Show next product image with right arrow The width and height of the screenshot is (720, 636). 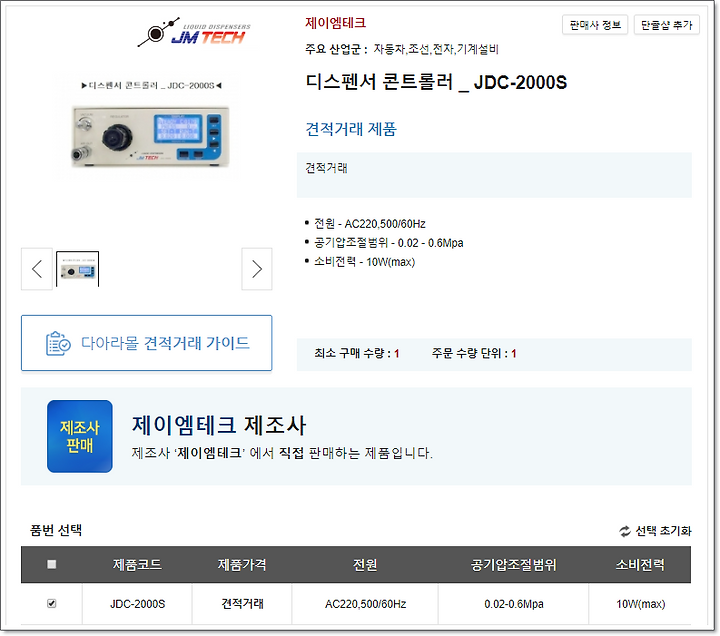click(x=257, y=269)
